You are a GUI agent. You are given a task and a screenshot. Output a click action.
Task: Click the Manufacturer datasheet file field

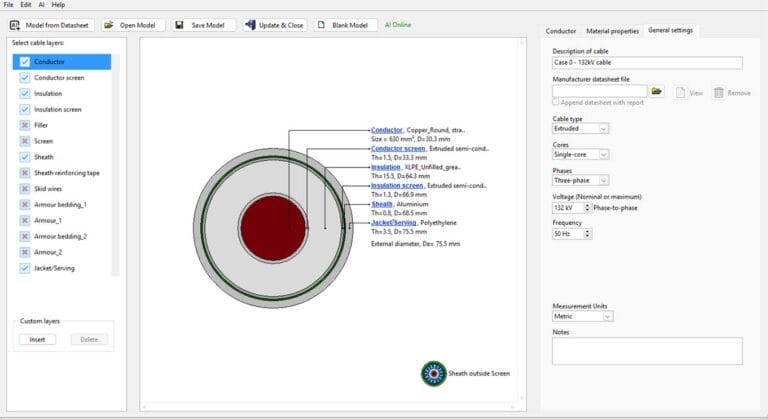(x=600, y=91)
